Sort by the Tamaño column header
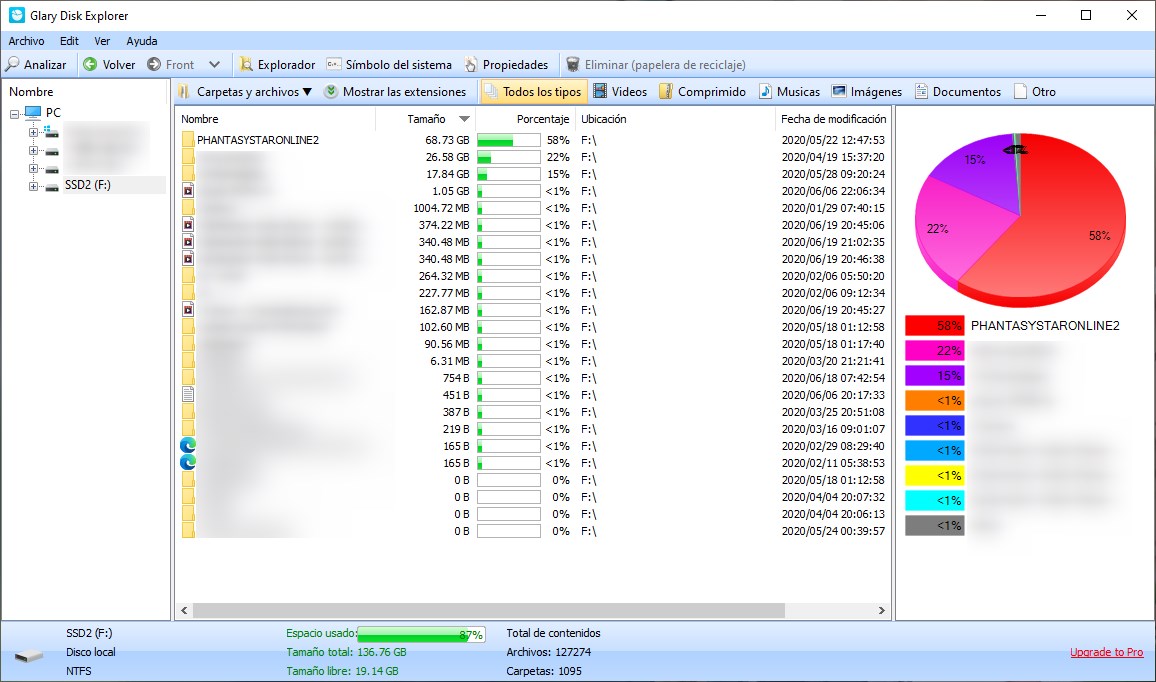This screenshot has height=682, width=1156. [x=425, y=119]
